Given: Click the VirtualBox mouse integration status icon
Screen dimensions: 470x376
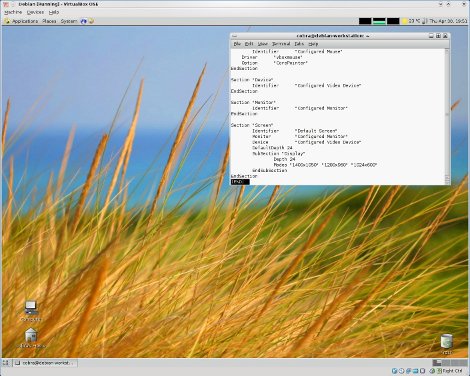Looking at the screenshot, I should 432,371.
